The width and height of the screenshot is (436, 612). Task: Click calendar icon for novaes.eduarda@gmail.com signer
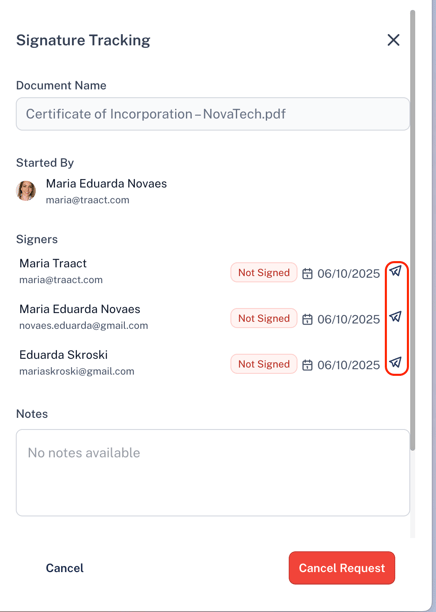[308, 319]
